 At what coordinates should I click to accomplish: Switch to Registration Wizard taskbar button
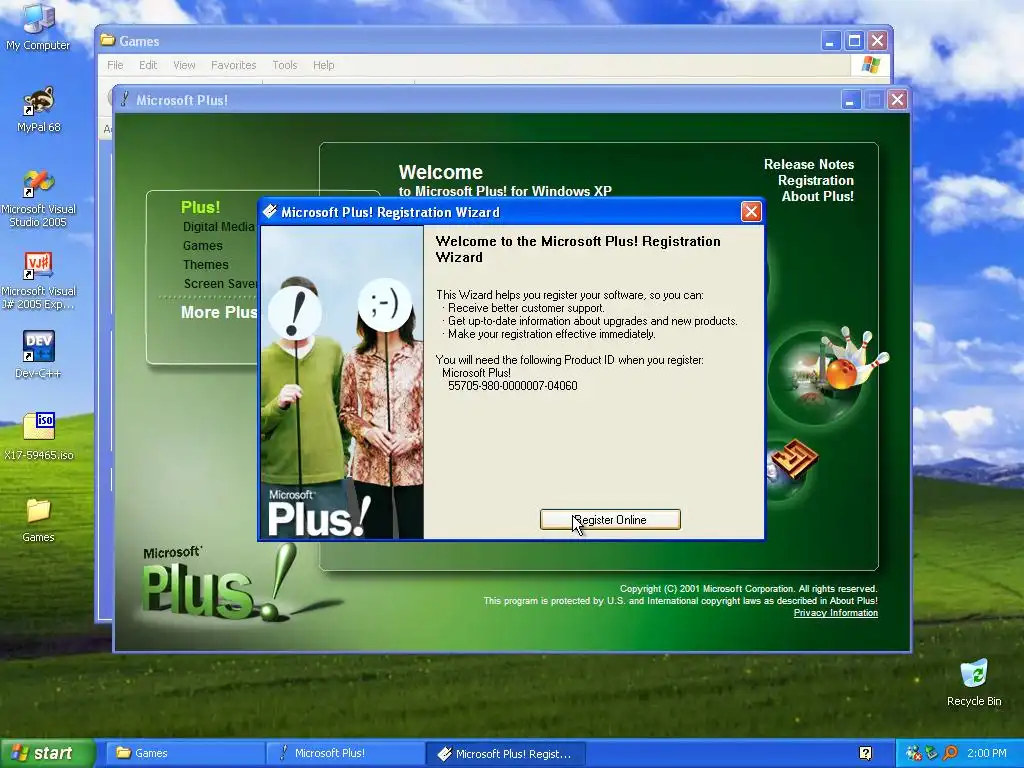[505, 754]
